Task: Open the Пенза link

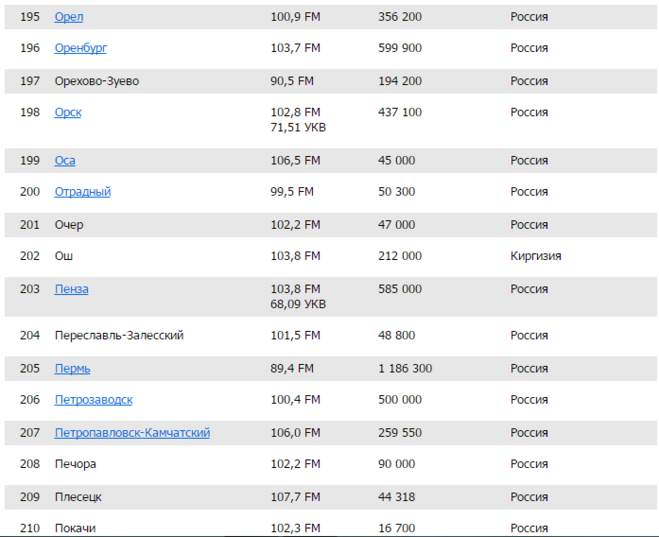Action: click(71, 289)
